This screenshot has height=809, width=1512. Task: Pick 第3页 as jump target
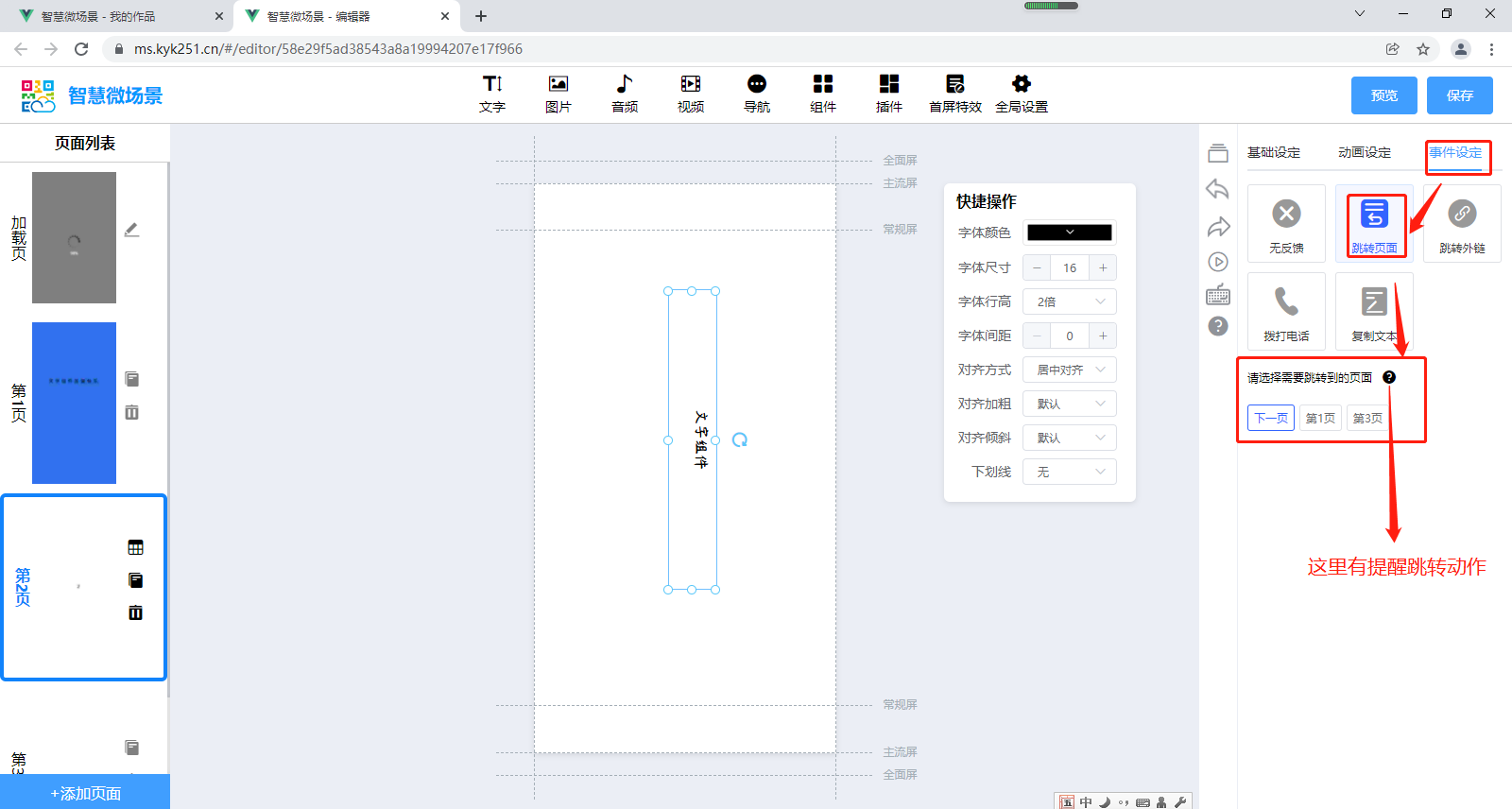[x=1367, y=418]
